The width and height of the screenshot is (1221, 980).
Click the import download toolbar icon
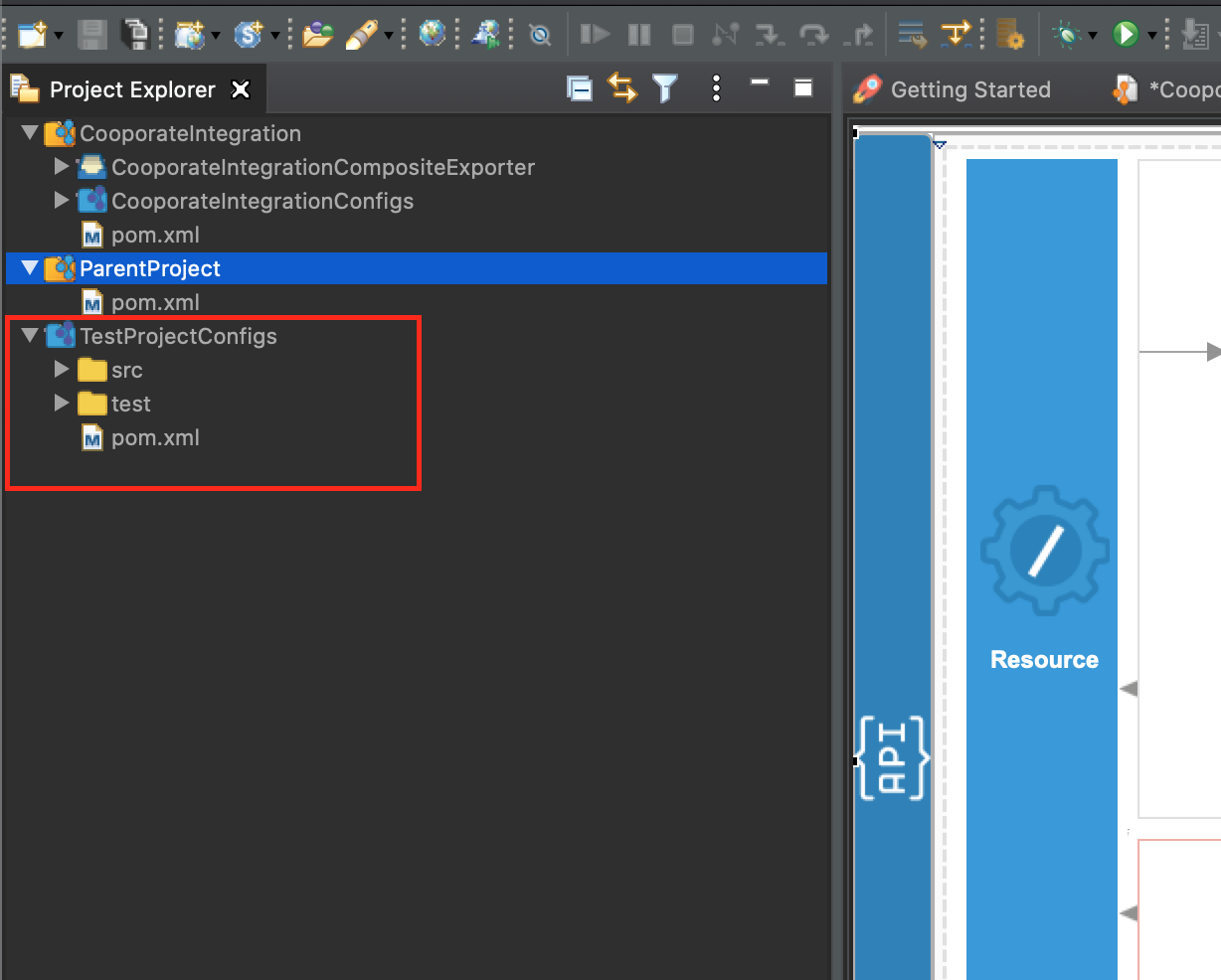[1194, 35]
